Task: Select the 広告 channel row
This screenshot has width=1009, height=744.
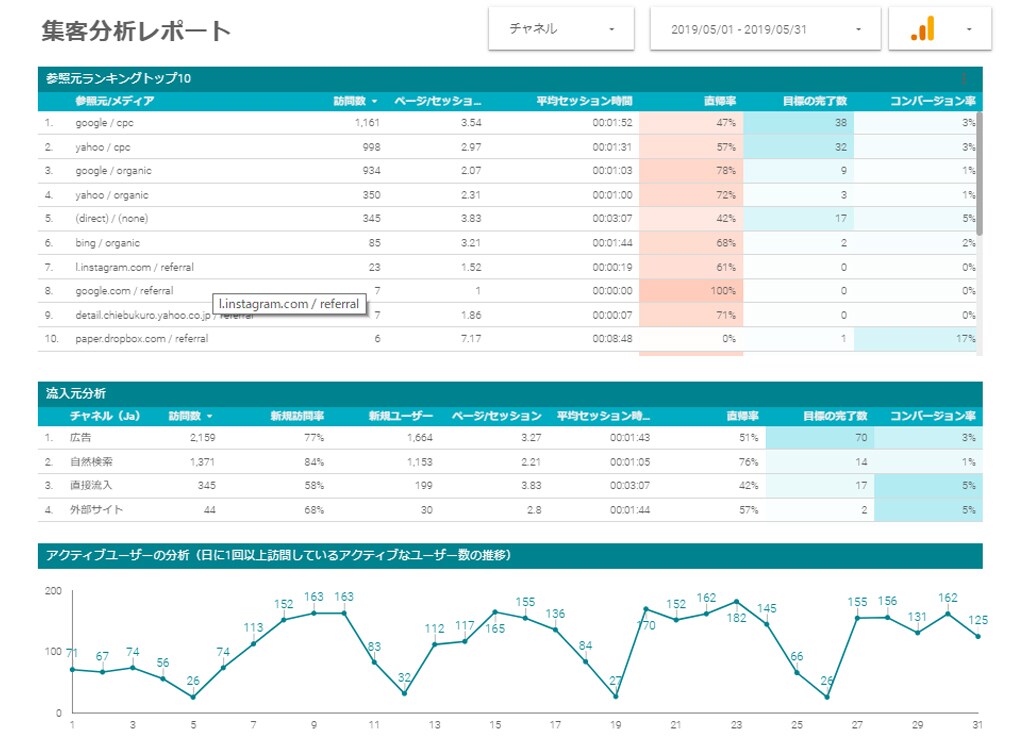Action: click(510, 438)
